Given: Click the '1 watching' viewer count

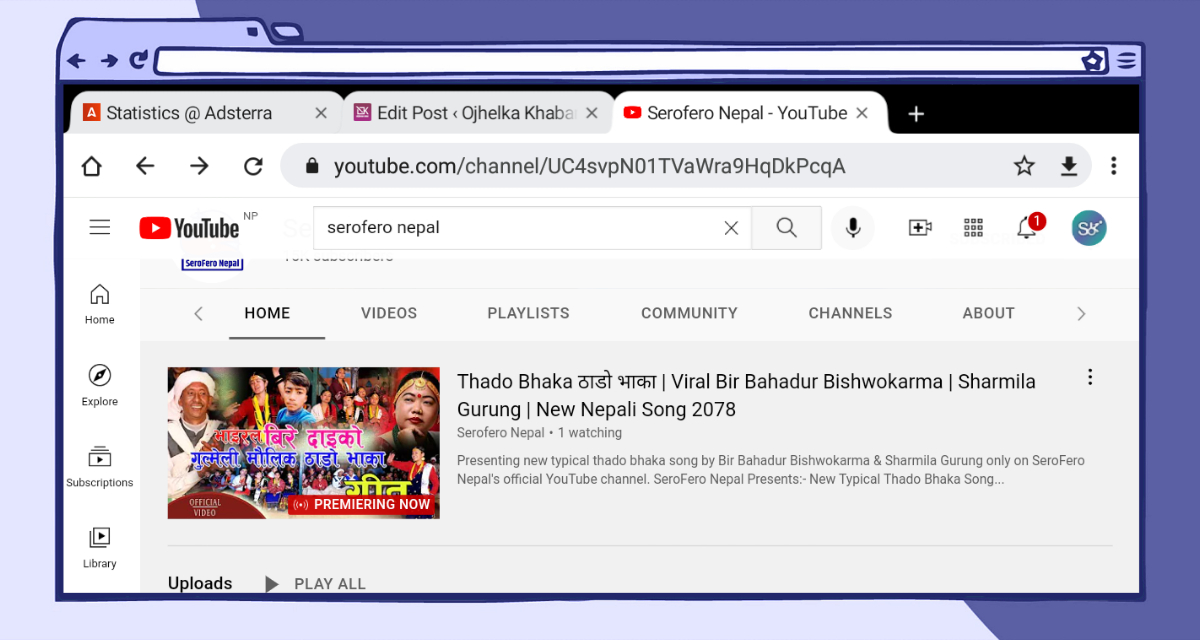Looking at the screenshot, I should (x=590, y=433).
